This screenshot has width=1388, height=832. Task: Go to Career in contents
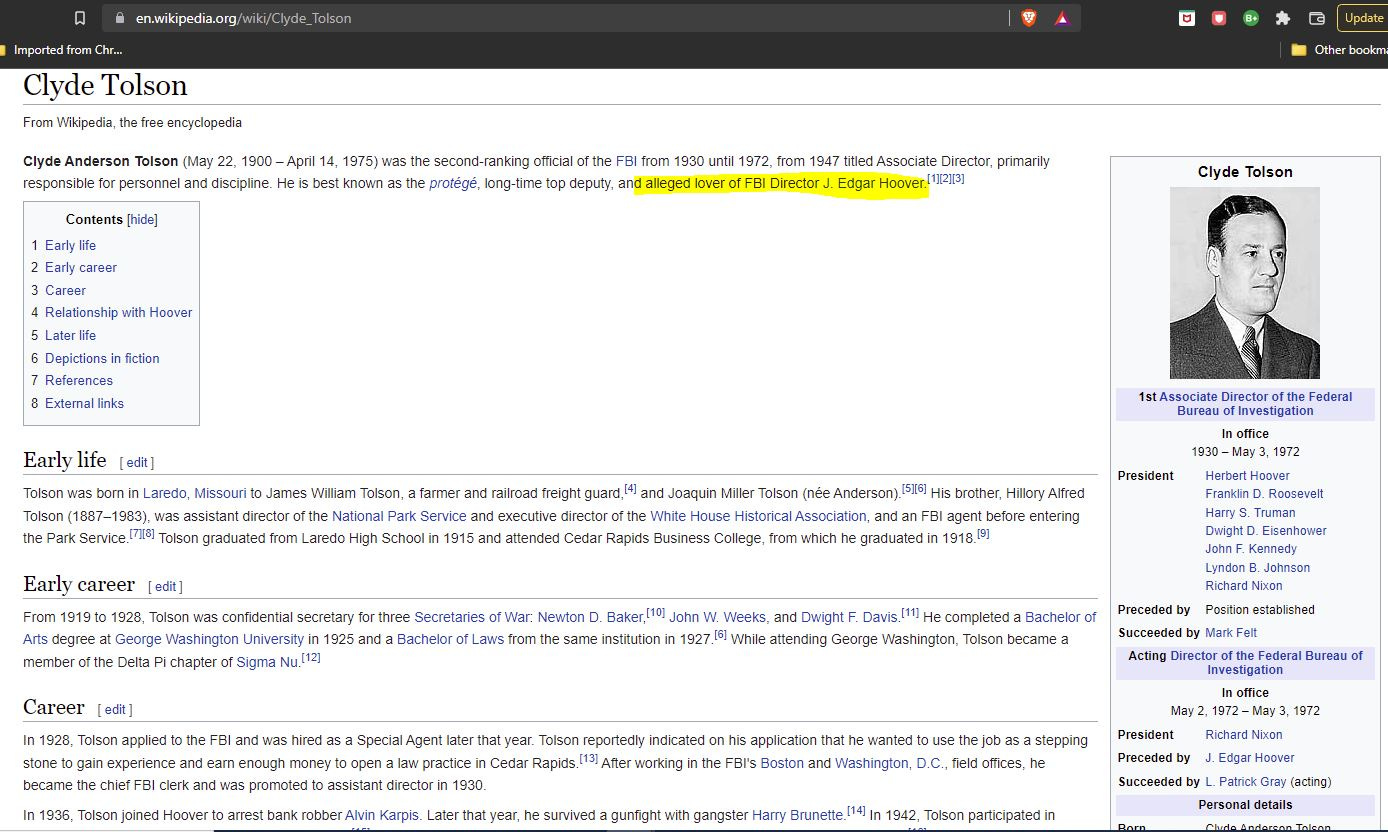(65, 290)
